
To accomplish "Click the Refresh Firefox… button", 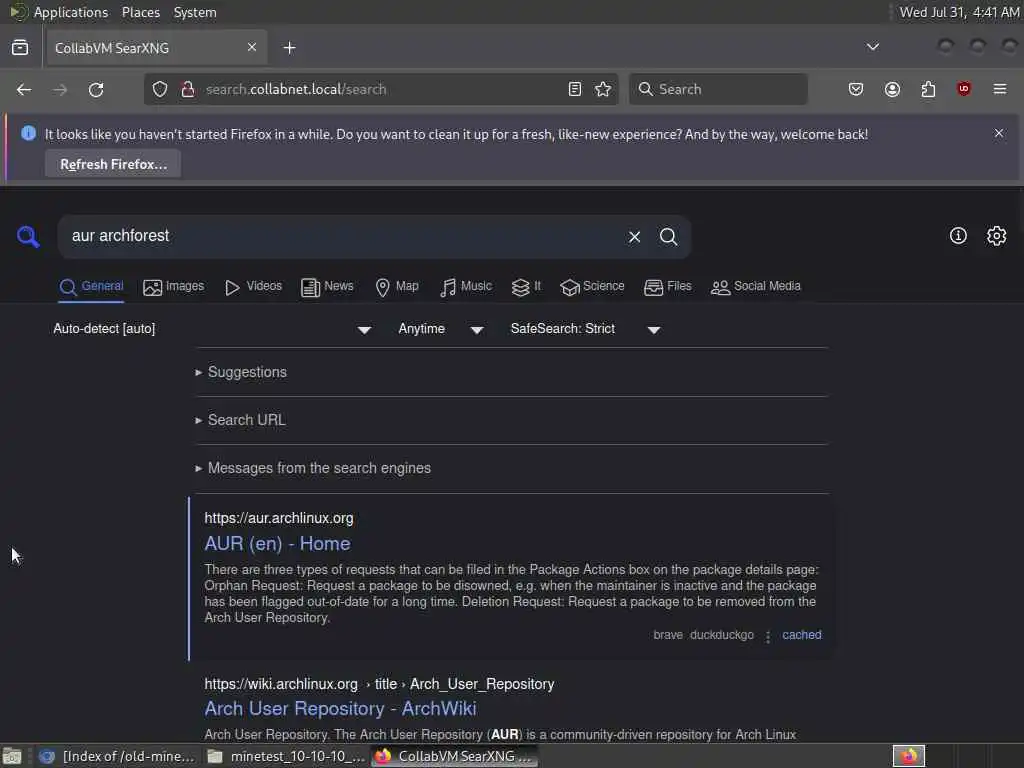I will [113, 164].
